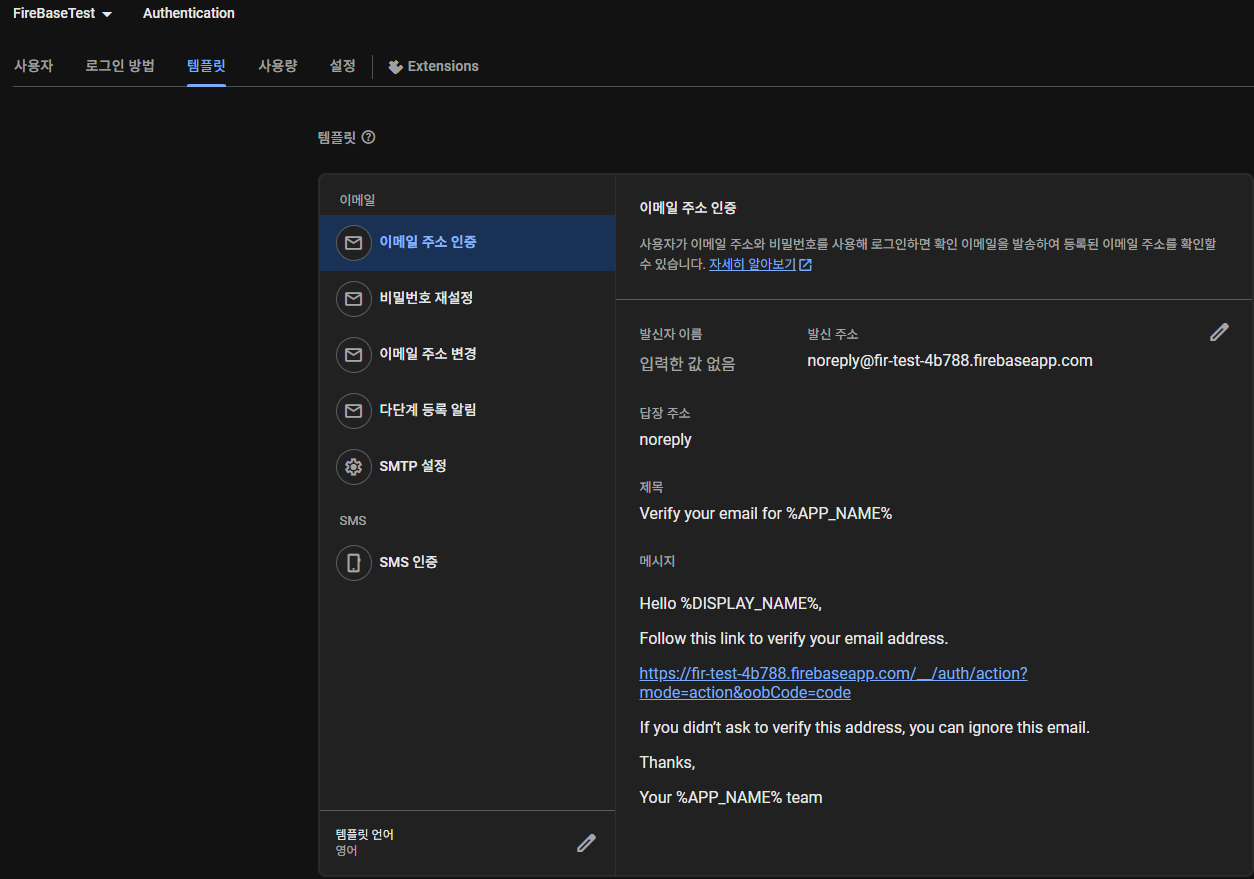Switch to the 로그인 방법 tab

pyautogui.click(x=120, y=66)
